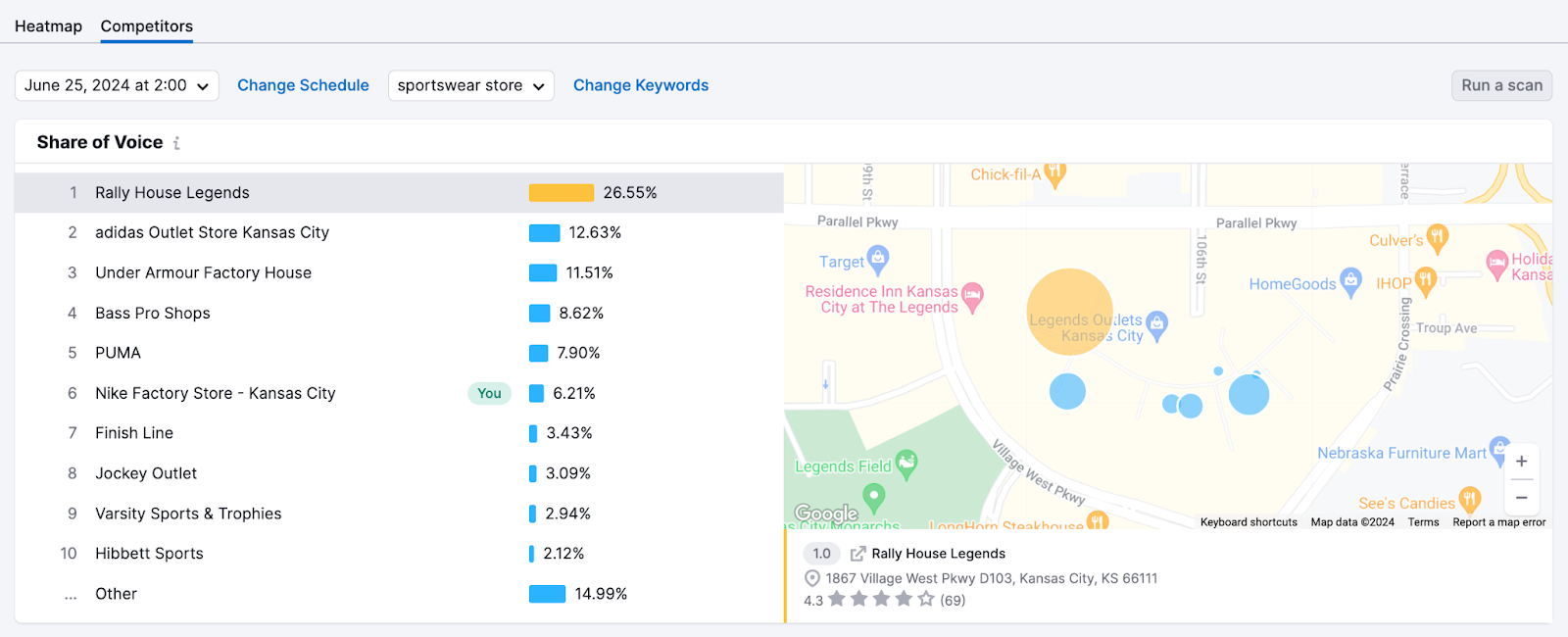This screenshot has width=1568, height=637.
Task: Zoom out on the map
Action: 1521,498
